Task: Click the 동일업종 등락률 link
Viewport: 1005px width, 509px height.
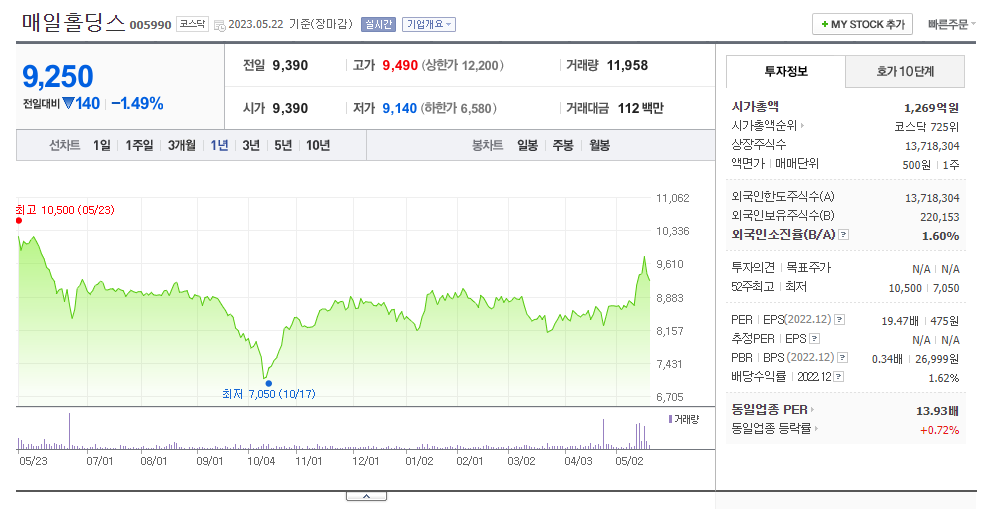Action: pyautogui.click(x=771, y=428)
